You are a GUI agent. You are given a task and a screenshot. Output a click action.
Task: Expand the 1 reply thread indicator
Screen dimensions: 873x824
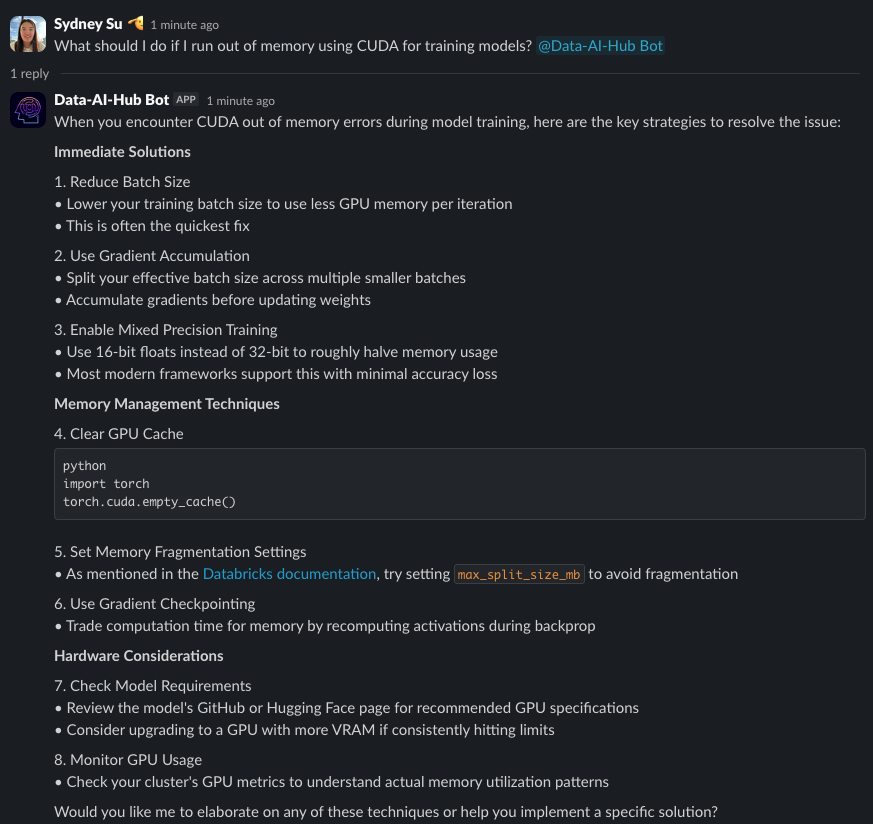(x=30, y=73)
